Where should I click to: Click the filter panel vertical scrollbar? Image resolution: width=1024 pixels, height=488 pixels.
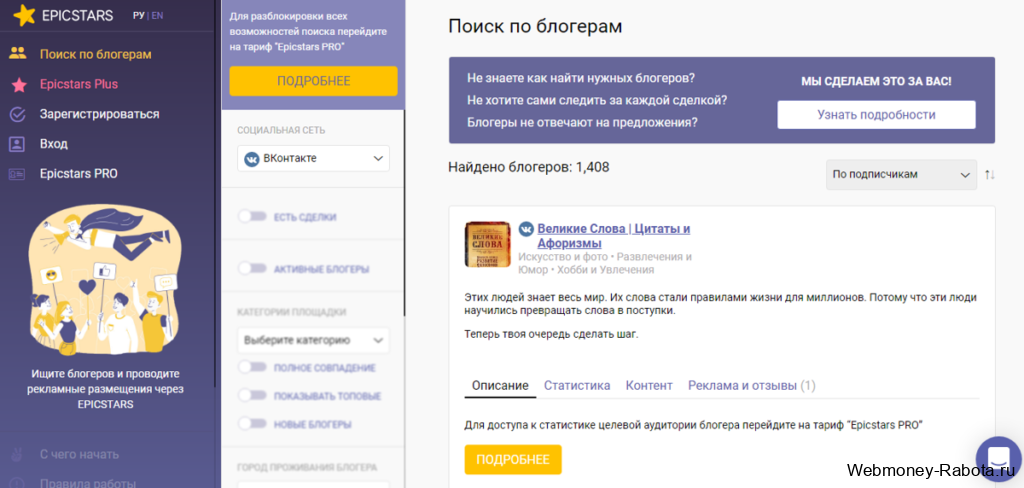[x=405, y=213]
